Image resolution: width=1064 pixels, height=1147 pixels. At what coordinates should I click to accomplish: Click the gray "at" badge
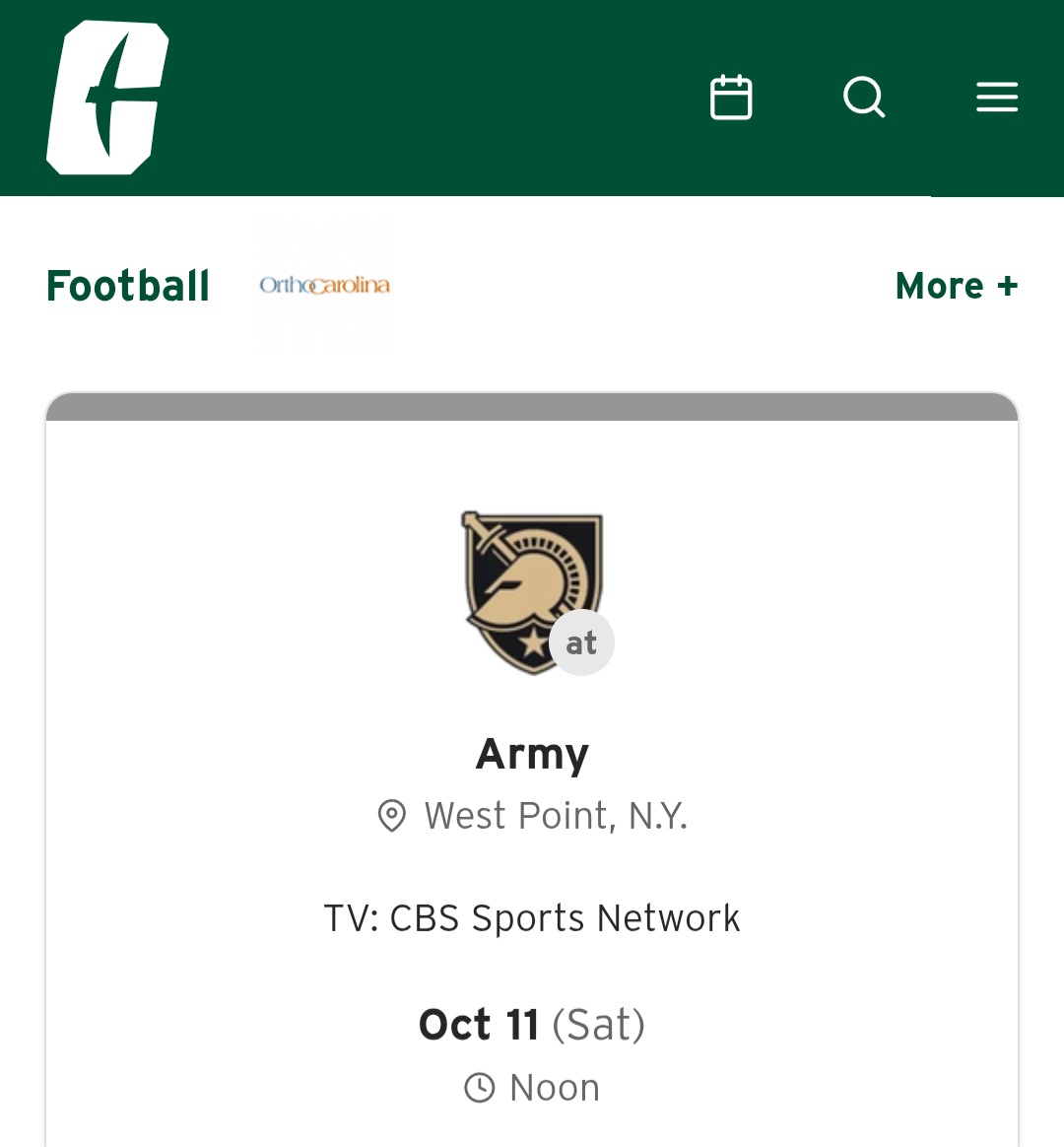pos(581,642)
